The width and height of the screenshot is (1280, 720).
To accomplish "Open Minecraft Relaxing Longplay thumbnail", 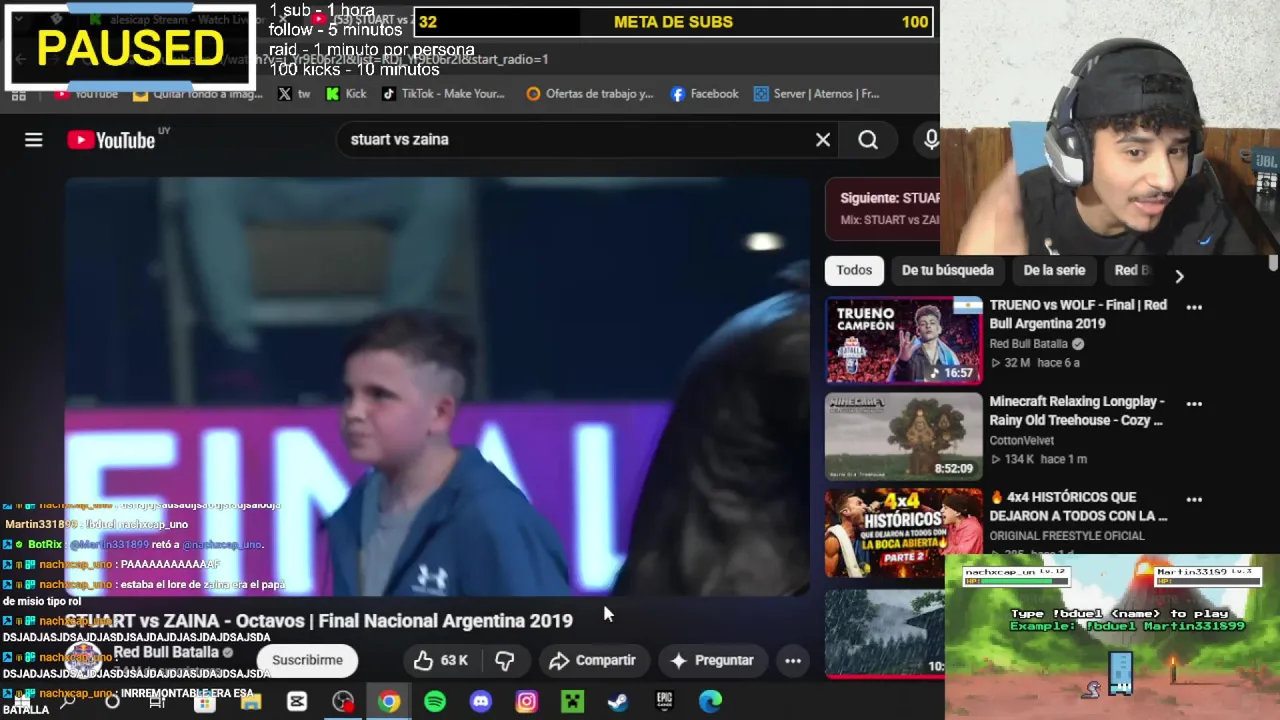I will [x=904, y=437].
